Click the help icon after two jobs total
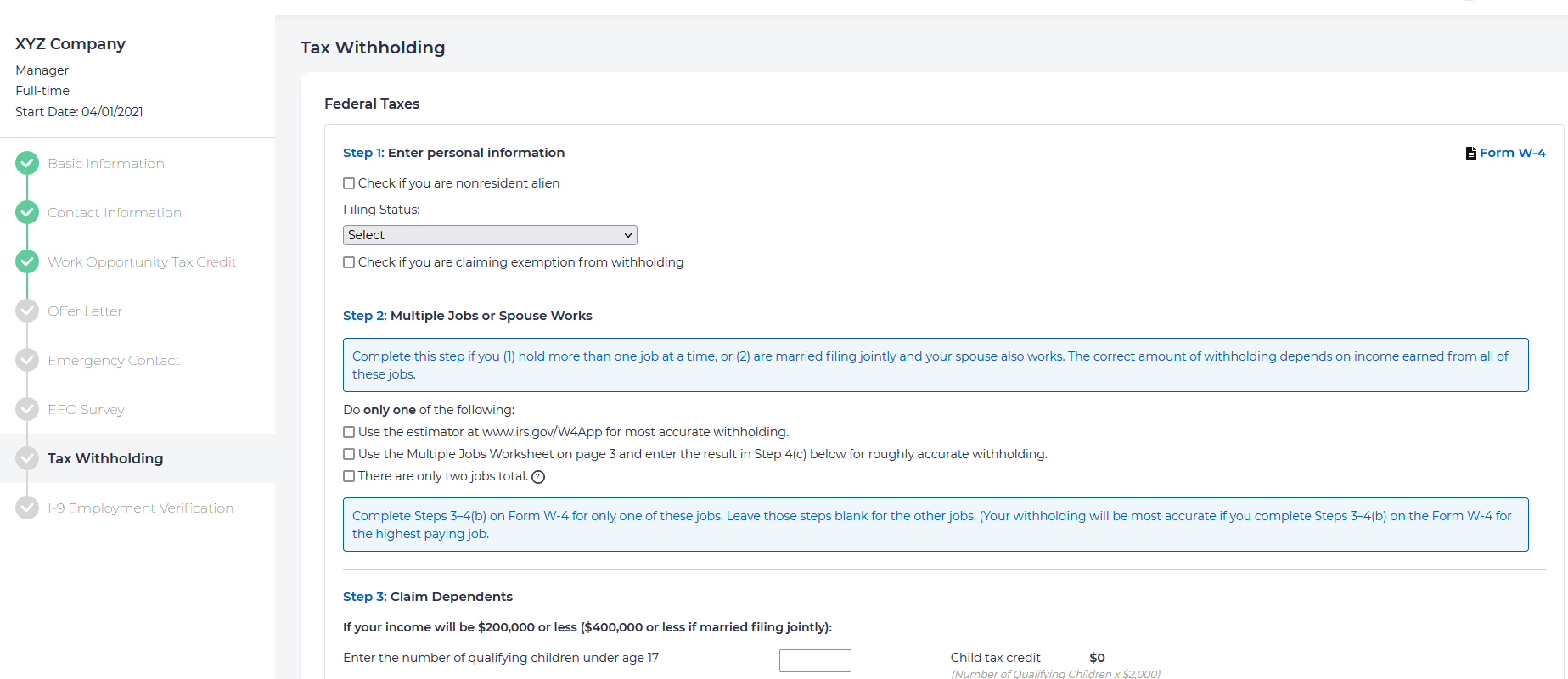Image resolution: width=1568 pixels, height=679 pixels. tap(538, 477)
